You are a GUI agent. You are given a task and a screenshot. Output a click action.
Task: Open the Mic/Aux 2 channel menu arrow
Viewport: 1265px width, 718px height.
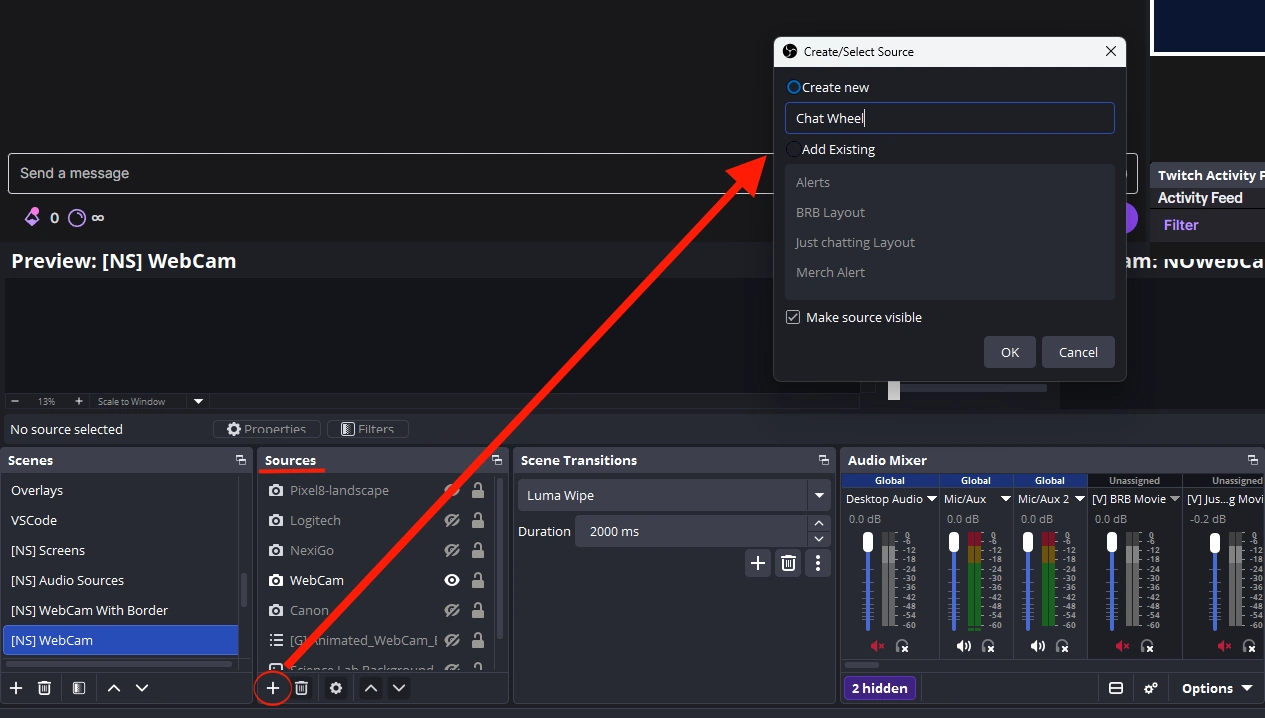[1080, 498]
